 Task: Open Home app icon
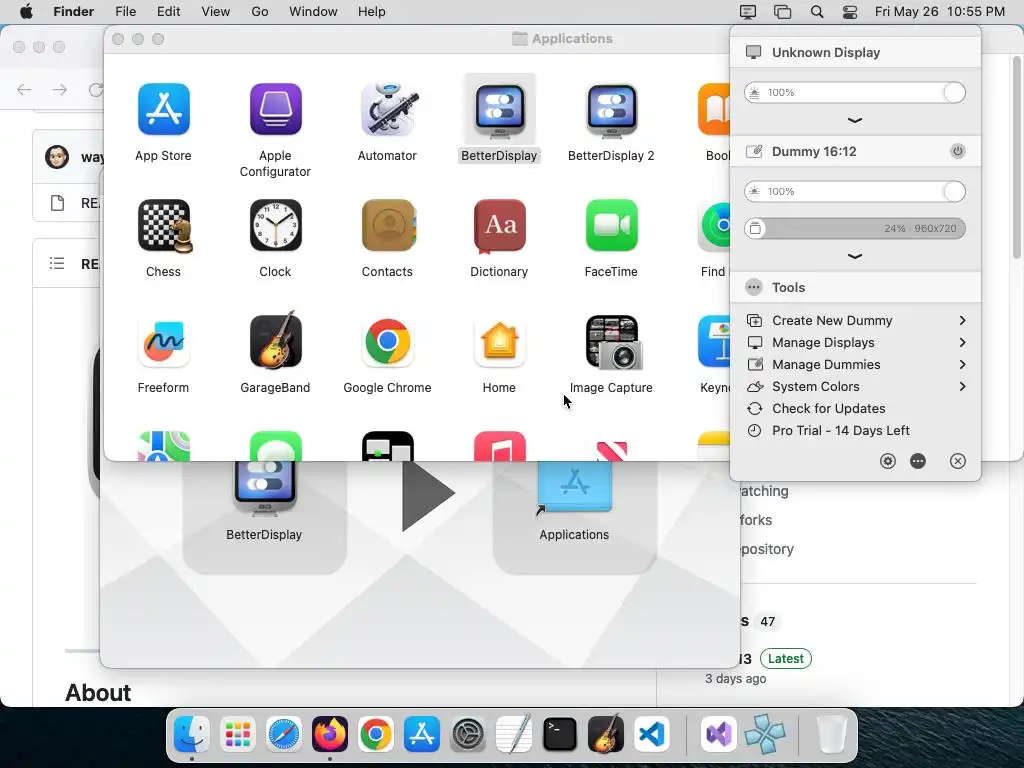click(x=499, y=342)
